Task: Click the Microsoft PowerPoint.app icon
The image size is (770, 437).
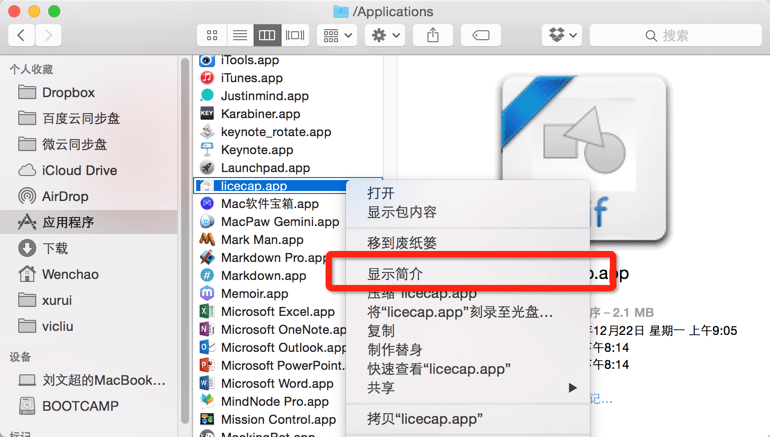Action: click(207, 365)
